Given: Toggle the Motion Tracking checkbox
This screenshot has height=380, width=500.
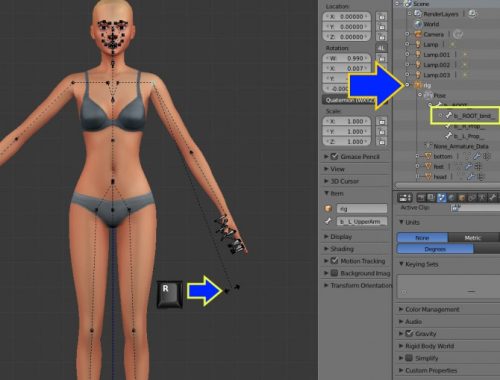Looking at the screenshot, I should (334, 261).
